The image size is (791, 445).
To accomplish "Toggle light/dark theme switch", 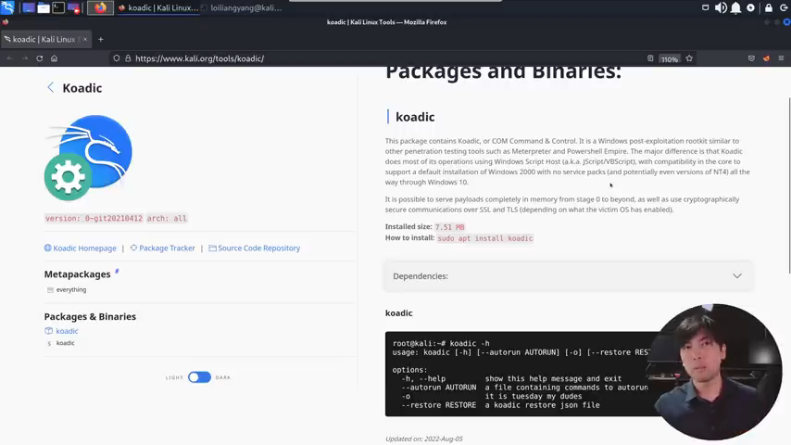I will (199, 377).
